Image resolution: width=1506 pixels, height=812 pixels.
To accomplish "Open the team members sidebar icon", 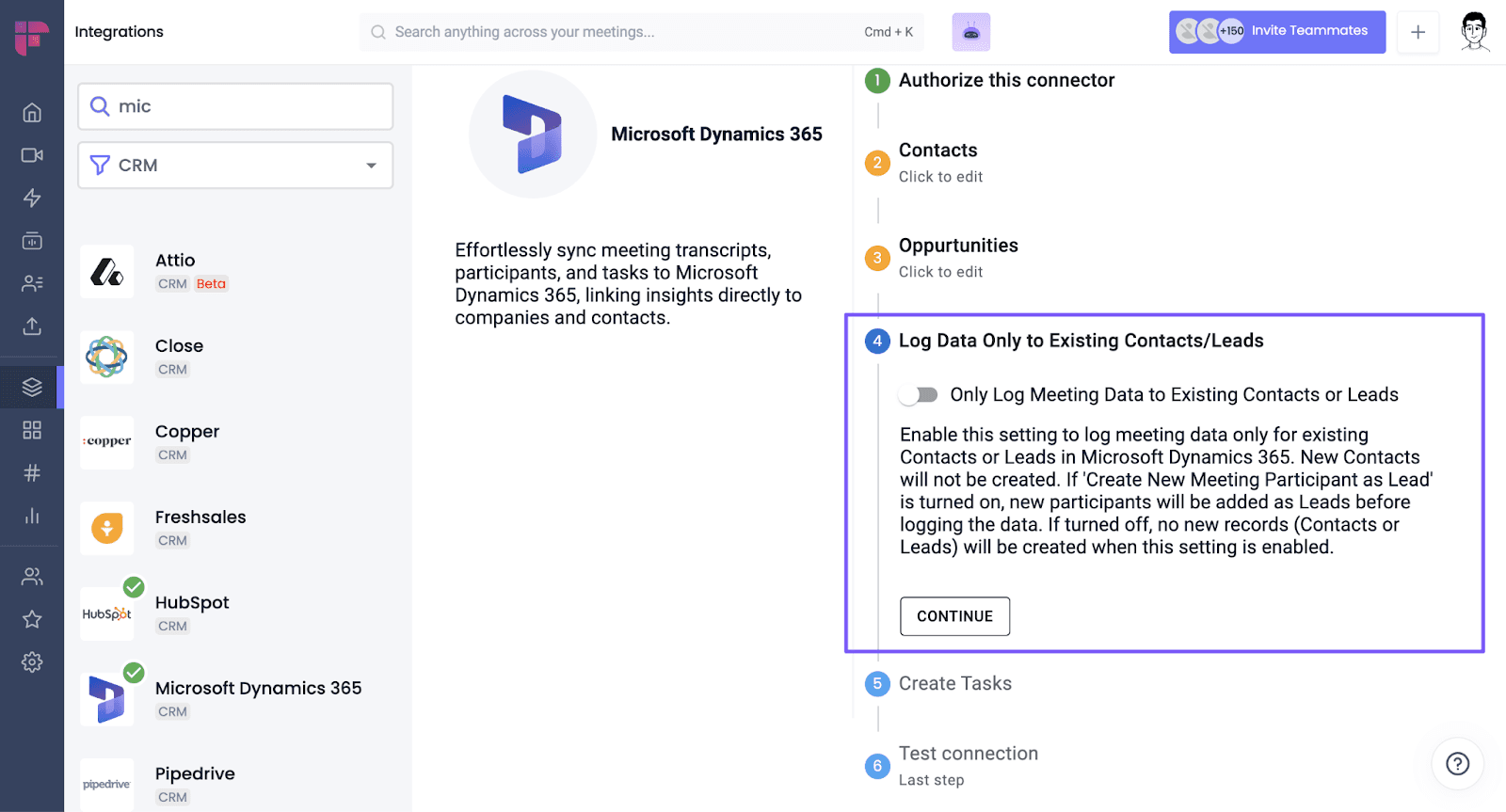I will tap(32, 576).
